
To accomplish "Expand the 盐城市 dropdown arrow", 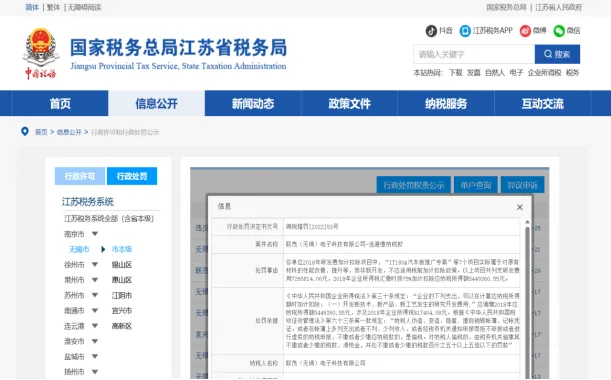I will [x=95, y=356].
